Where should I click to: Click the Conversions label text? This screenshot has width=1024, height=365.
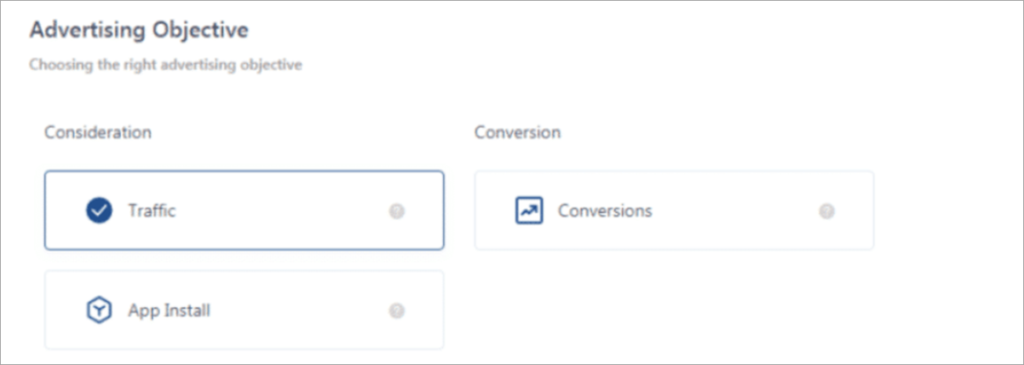[x=605, y=211]
